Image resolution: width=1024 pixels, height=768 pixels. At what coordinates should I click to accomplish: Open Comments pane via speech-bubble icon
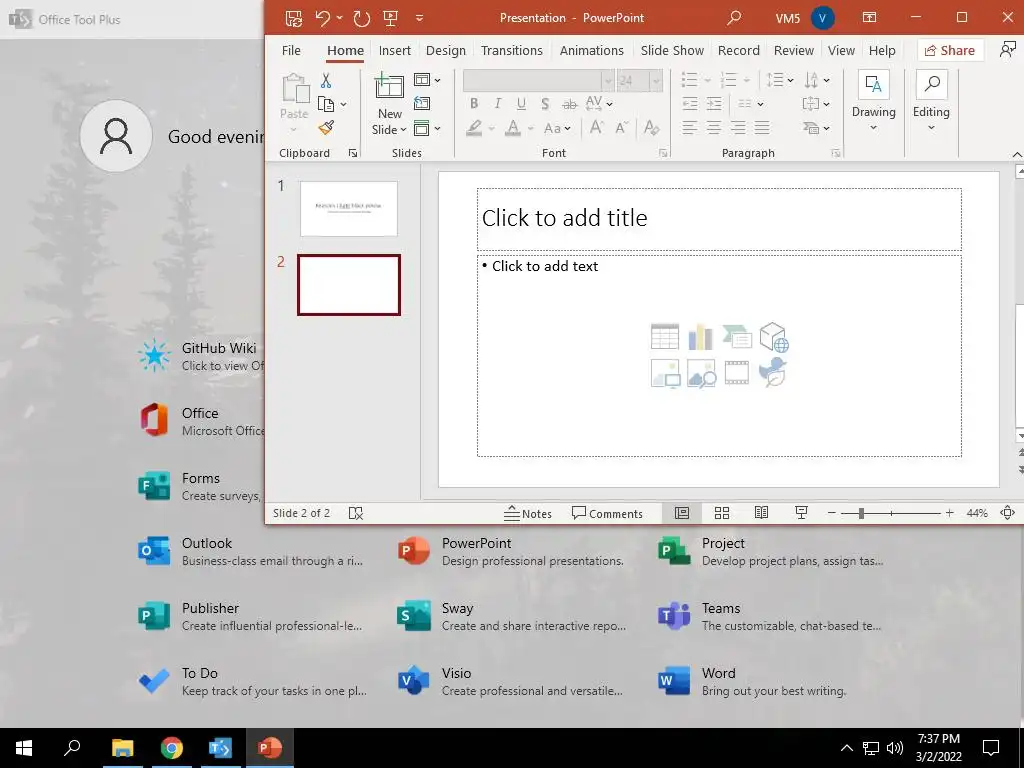[607, 513]
